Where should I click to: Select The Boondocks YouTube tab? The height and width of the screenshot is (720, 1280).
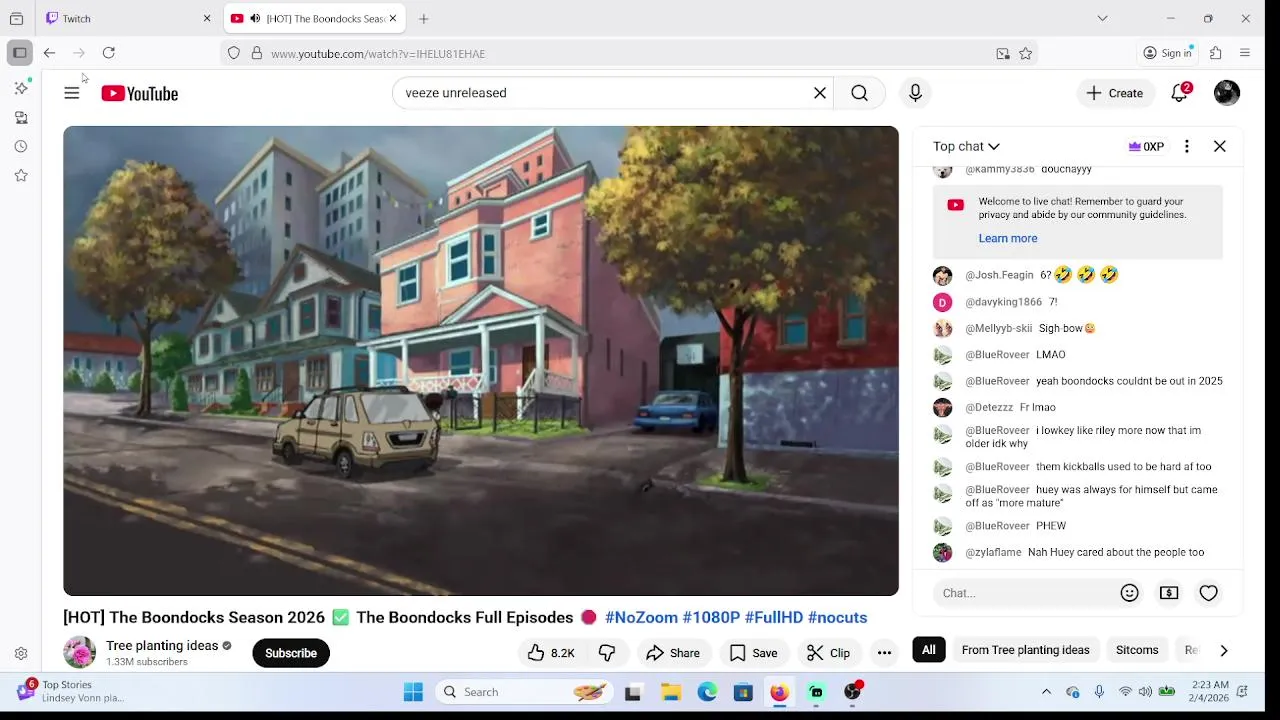[x=313, y=18]
